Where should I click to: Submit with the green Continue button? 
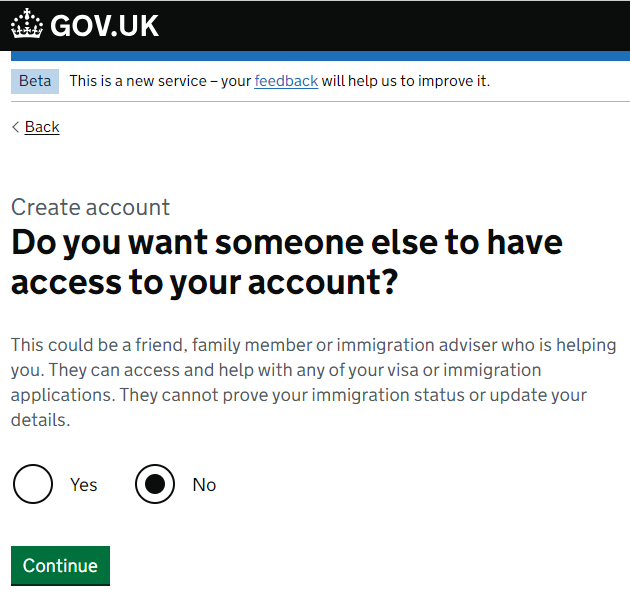coord(60,566)
